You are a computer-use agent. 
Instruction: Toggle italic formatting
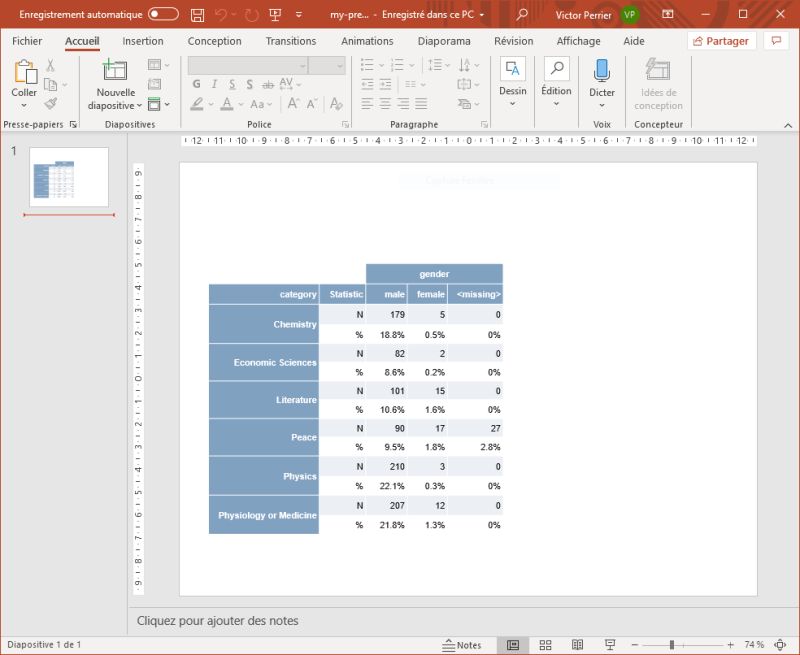point(214,84)
